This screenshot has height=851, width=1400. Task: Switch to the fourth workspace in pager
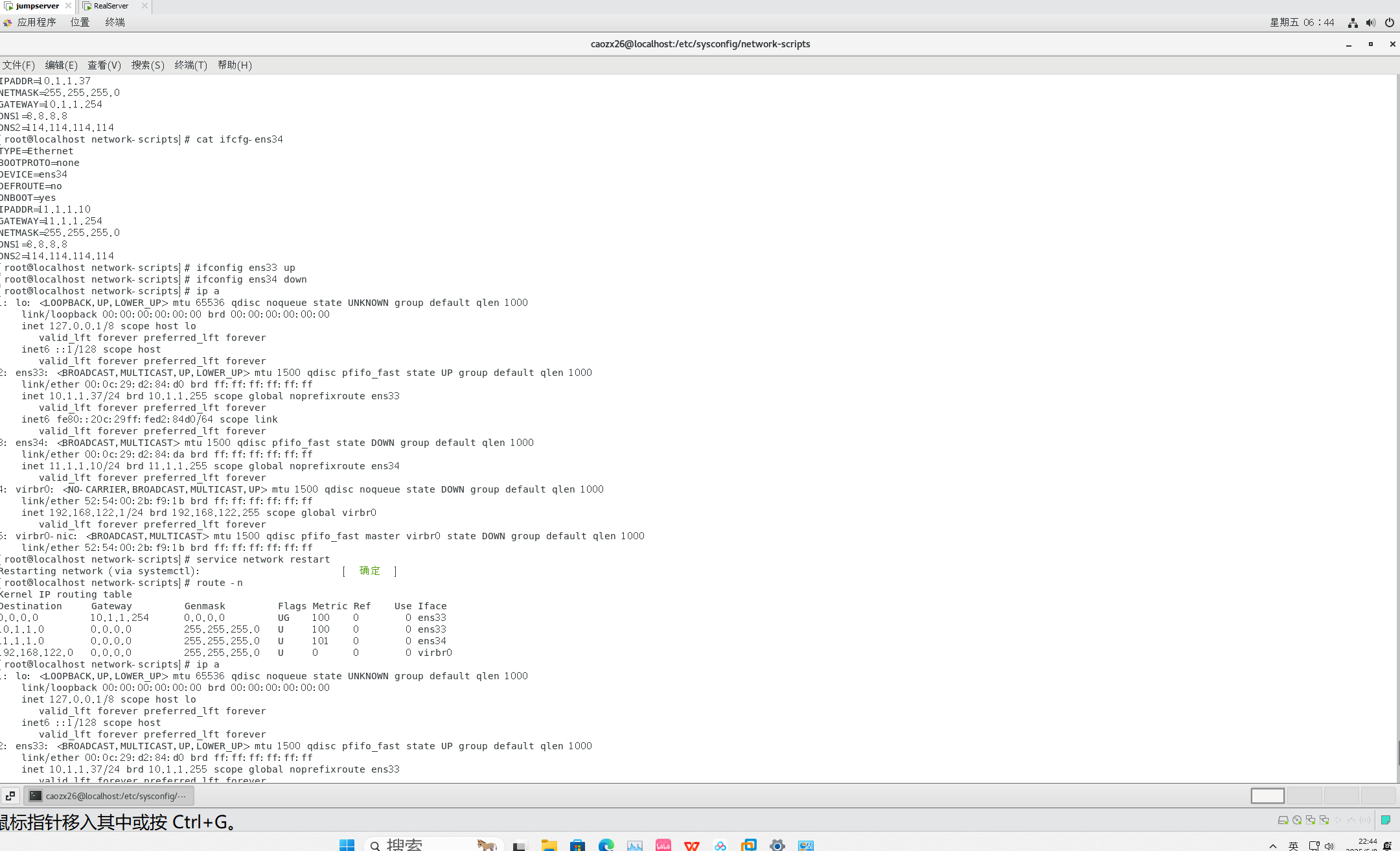coord(1378,795)
